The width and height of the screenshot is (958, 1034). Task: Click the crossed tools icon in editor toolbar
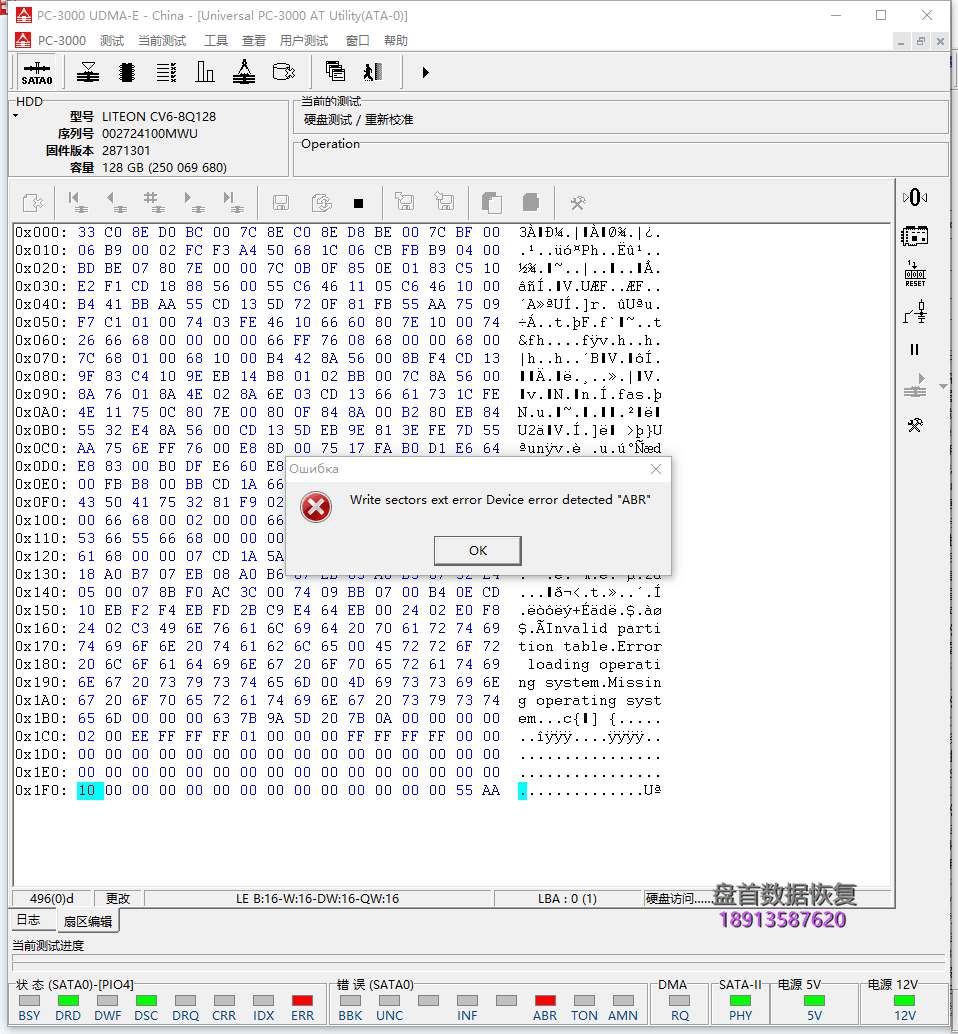pos(578,203)
